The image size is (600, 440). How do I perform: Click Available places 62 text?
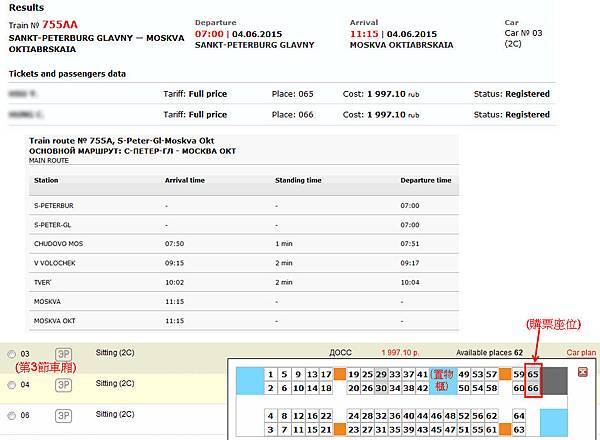click(x=489, y=353)
